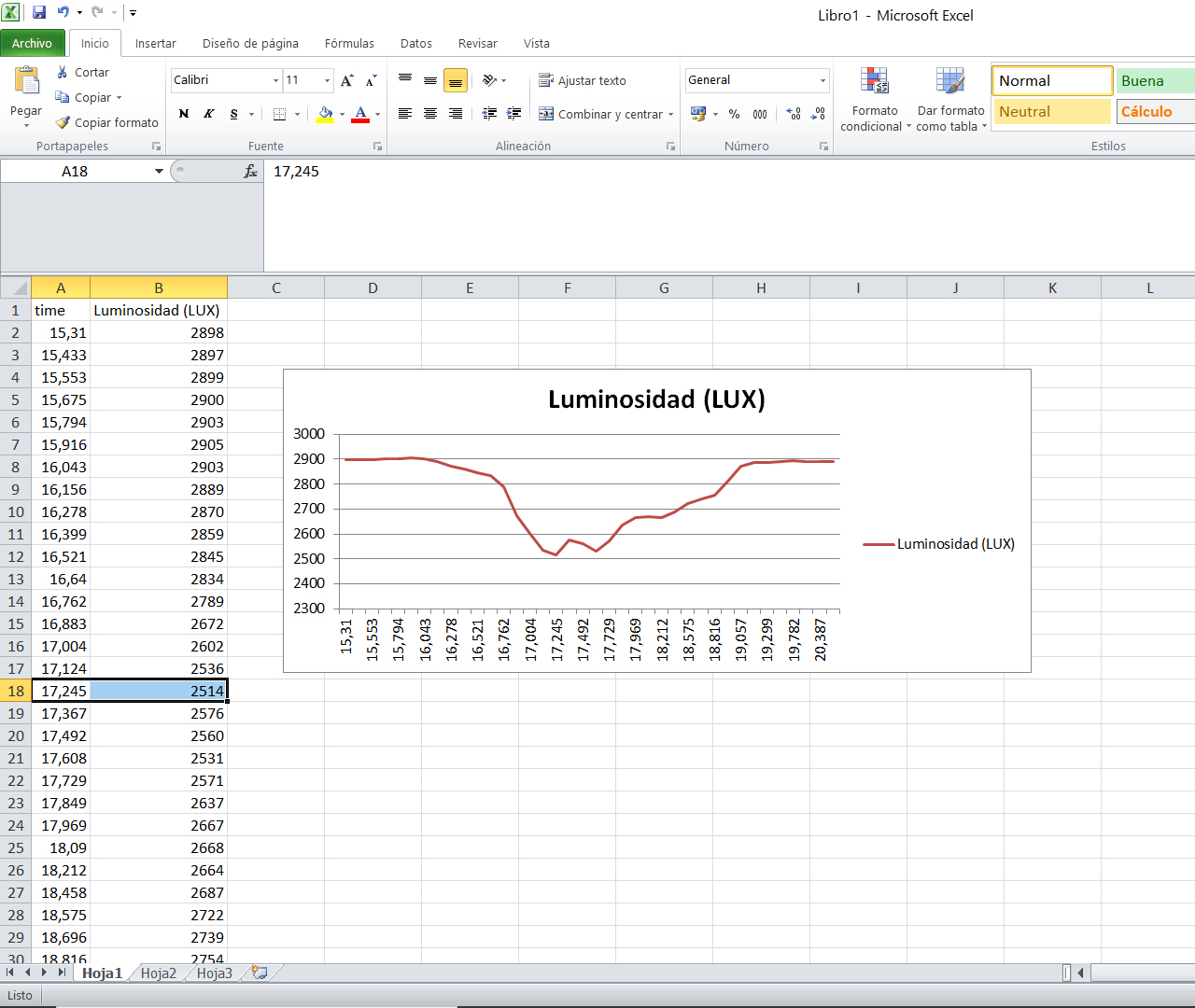
Task: Open the Name Box dropdown arrow
Action: coord(159,171)
